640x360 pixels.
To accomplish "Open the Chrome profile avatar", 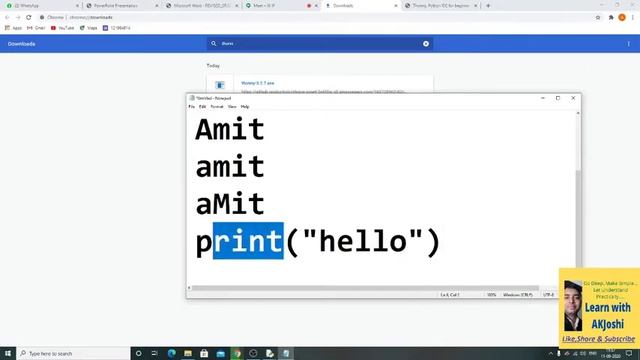I will click(622, 18).
